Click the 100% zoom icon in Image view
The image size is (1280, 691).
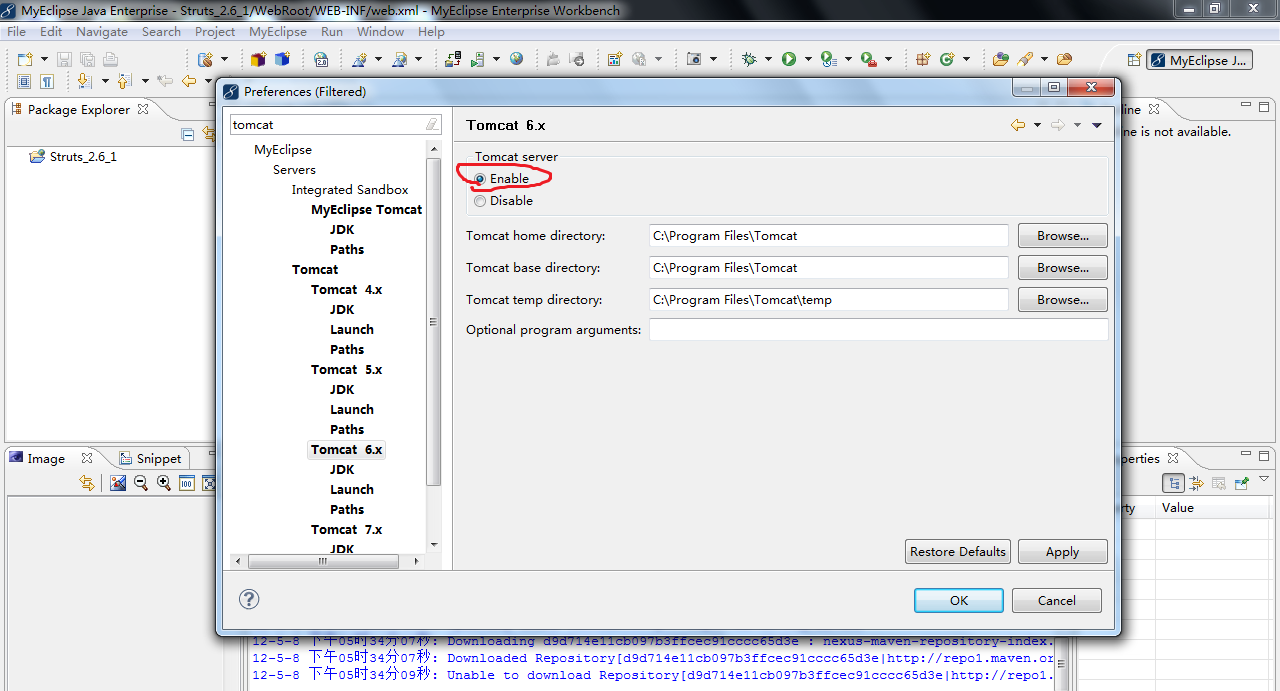coord(186,483)
